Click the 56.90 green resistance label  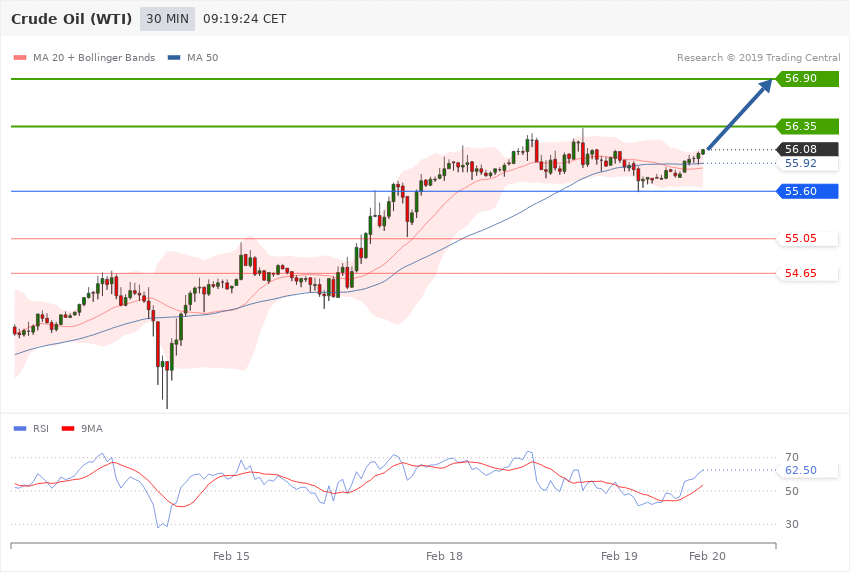(808, 79)
